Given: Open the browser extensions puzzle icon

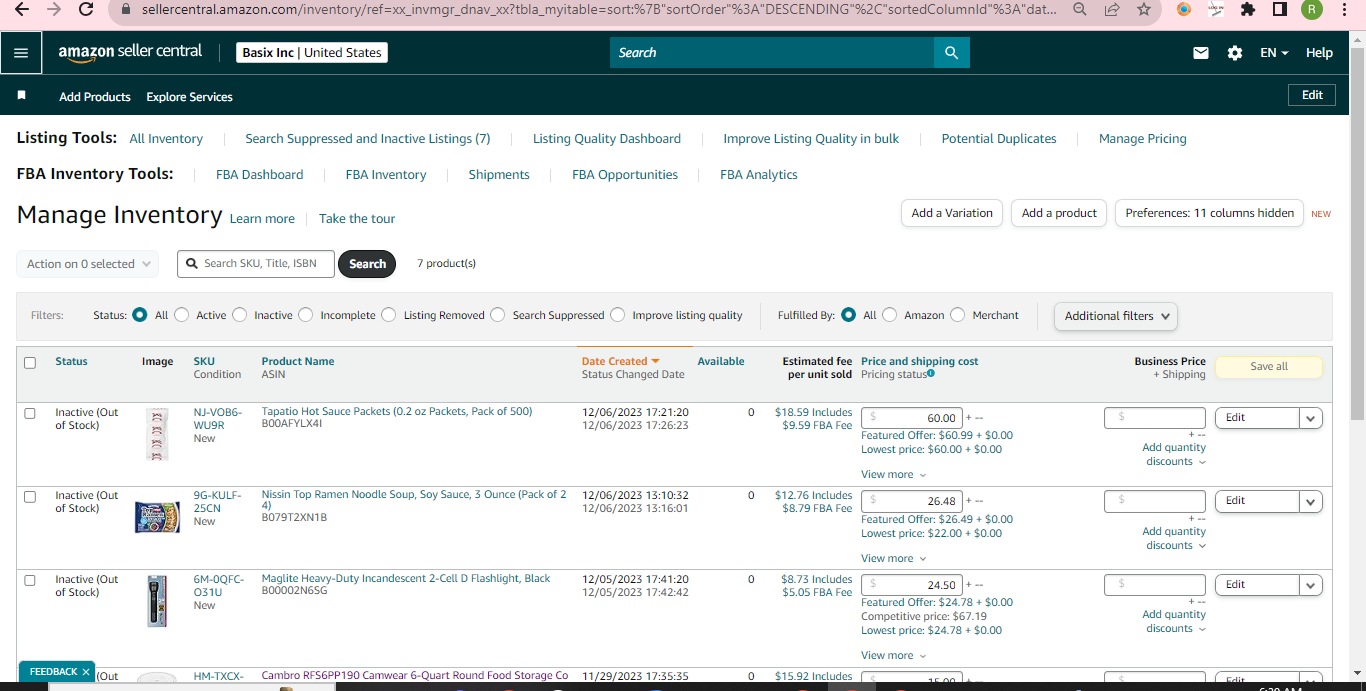Looking at the screenshot, I should tap(1247, 9).
